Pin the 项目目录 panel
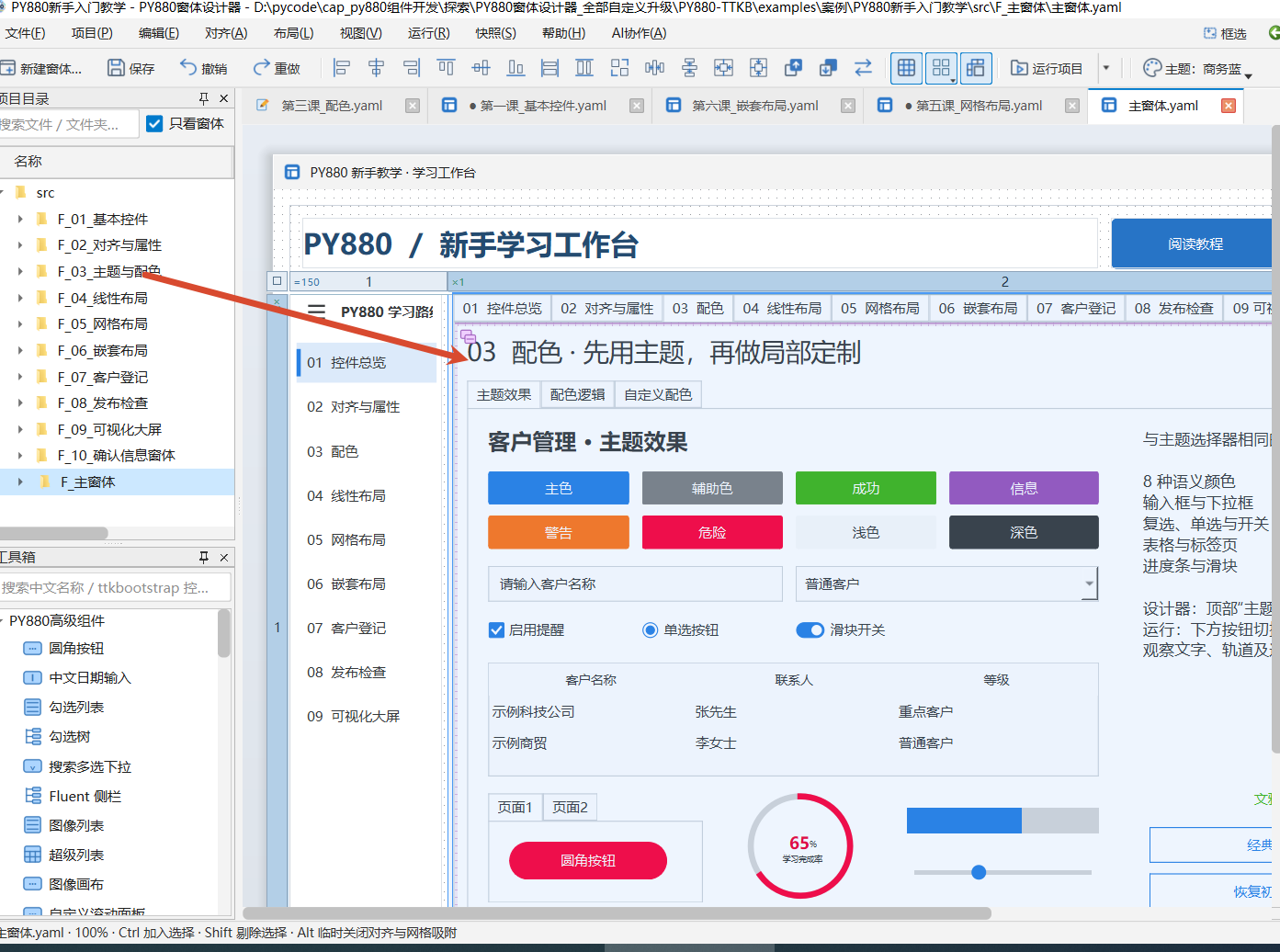Viewport: 1280px width, 952px height. coord(204,98)
